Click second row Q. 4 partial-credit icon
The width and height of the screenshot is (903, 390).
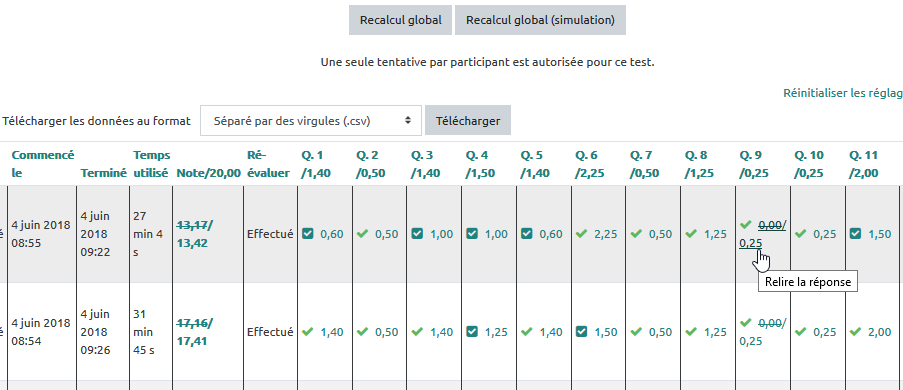pyautogui.click(x=472, y=331)
